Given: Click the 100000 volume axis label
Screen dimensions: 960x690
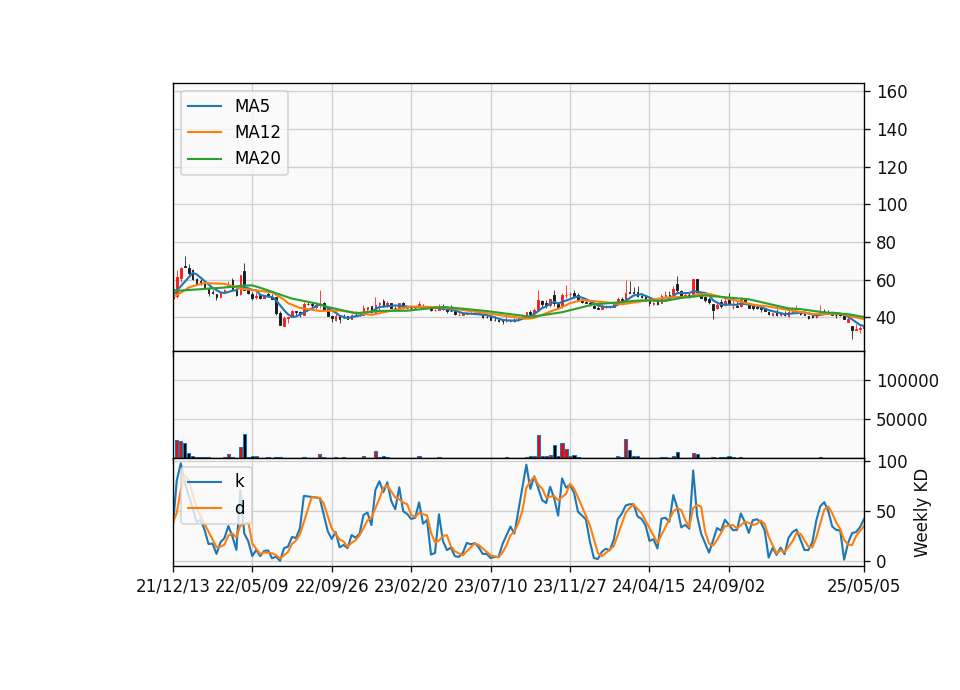Looking at the screenshot, I should coord(908,381).
